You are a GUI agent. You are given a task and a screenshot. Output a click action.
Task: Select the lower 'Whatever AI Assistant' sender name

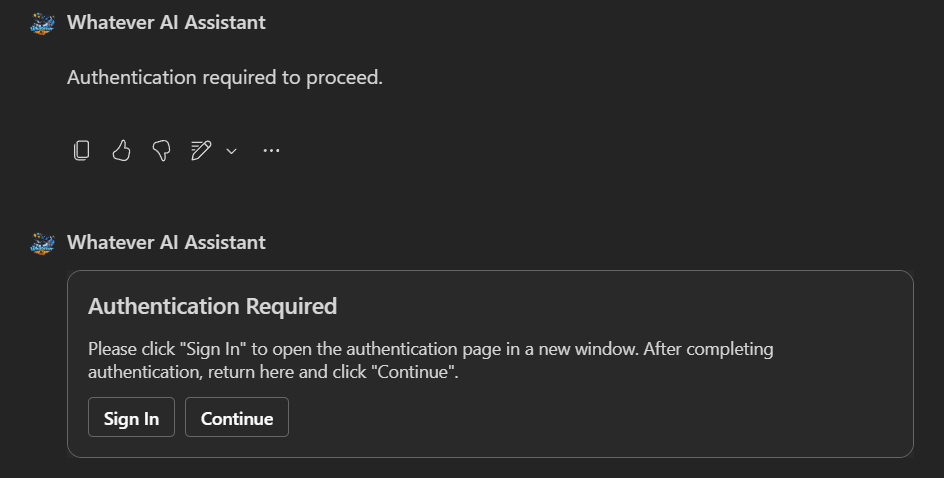166,242
